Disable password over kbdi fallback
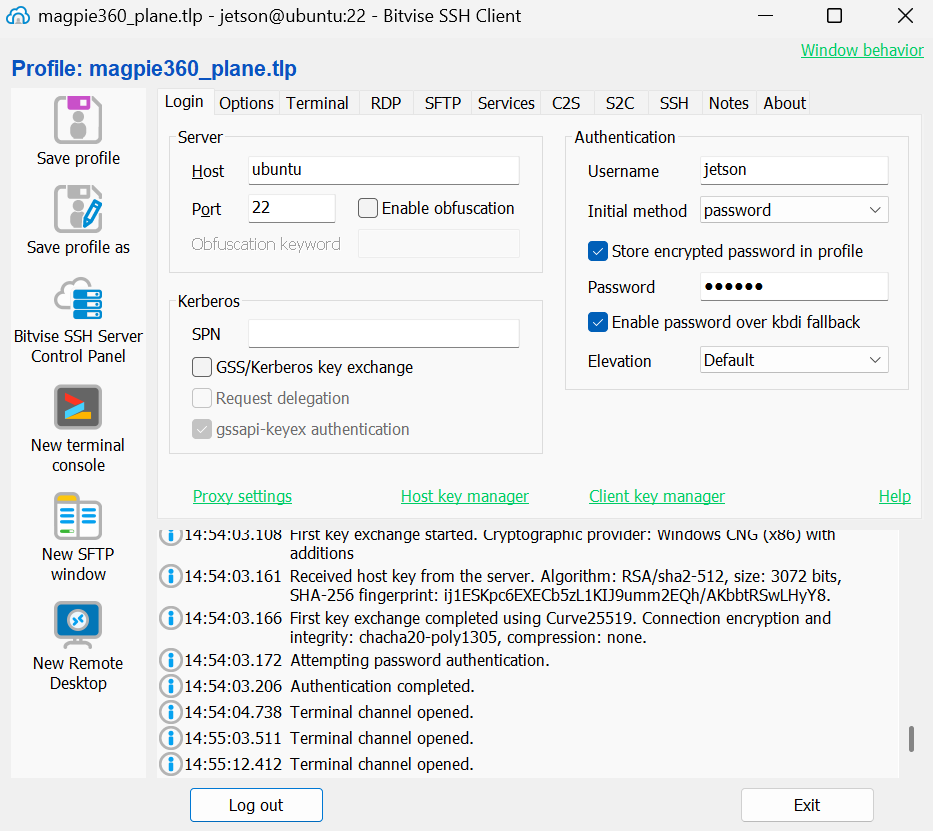Viewport: 933px width, 831px height. click(598, 322)
